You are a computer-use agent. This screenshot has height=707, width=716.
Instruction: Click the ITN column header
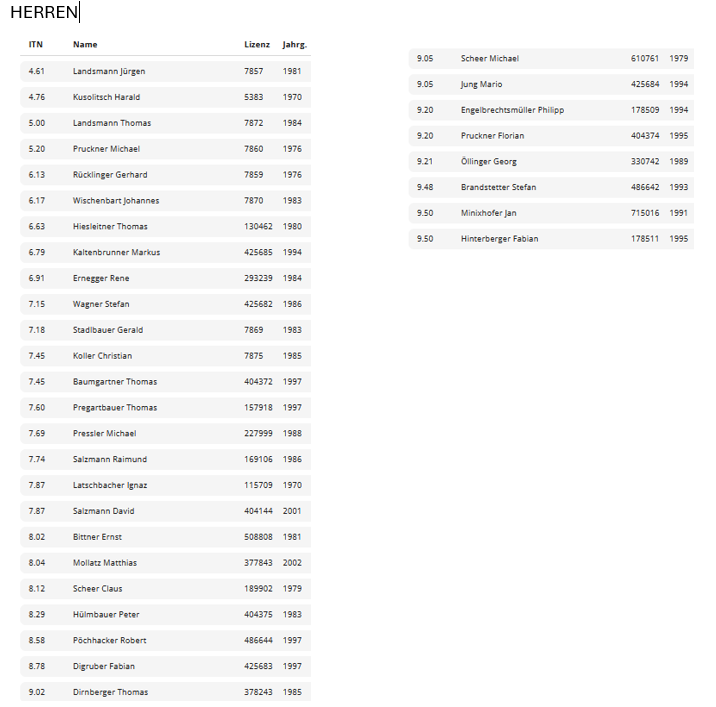pos(36,45)
